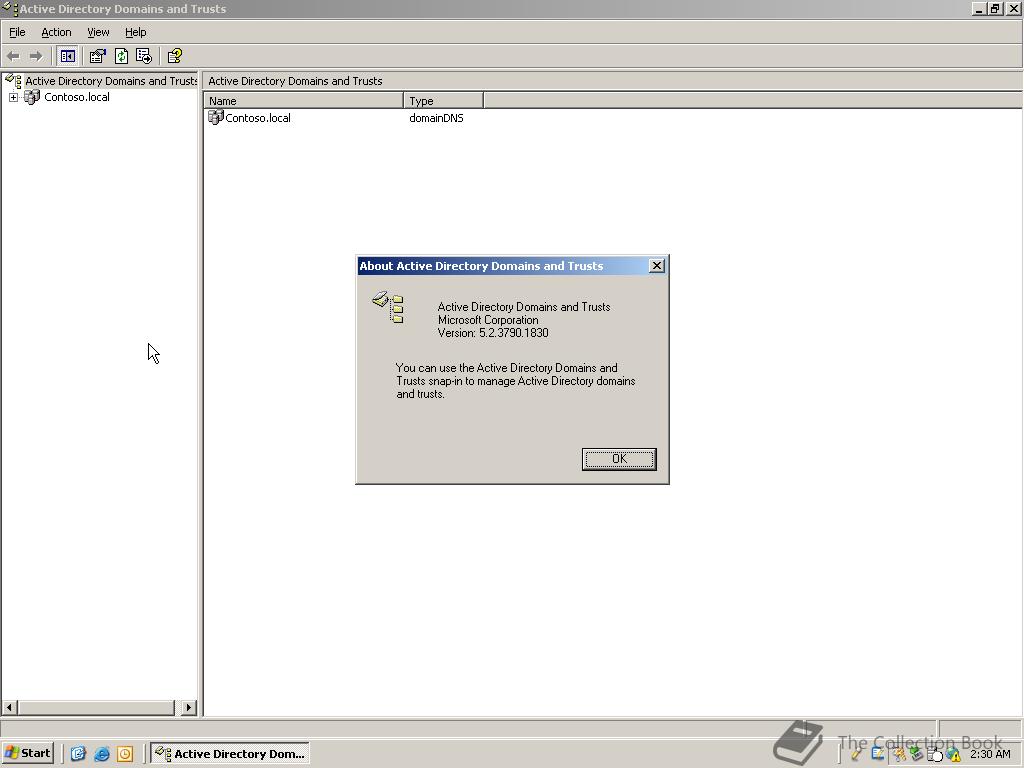This screenshot has height=768, width=1024.
Task: Click the green arrow computer icon in the tray
Action: pyautogui.click(x=916, y=754)
